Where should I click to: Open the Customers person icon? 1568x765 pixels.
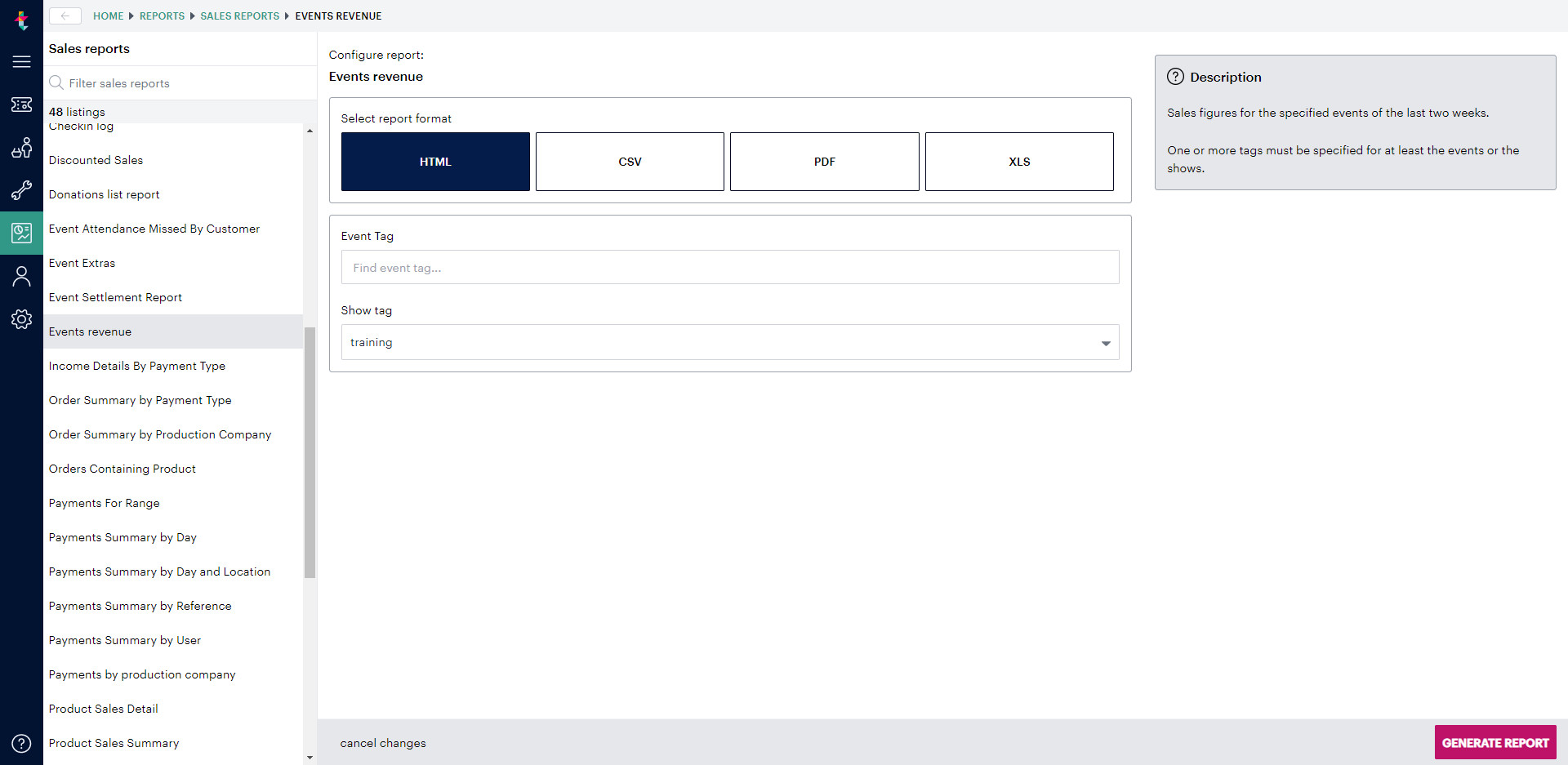22,276
